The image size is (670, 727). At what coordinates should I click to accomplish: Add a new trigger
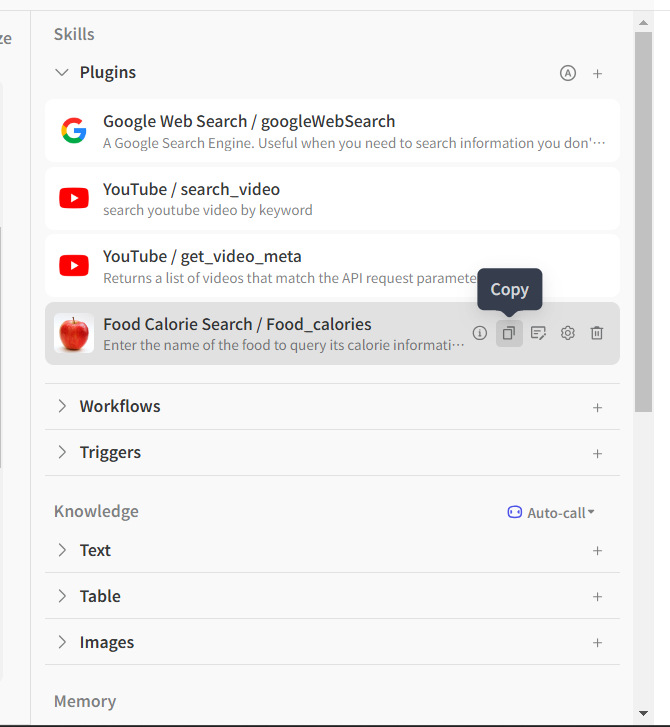597,453
